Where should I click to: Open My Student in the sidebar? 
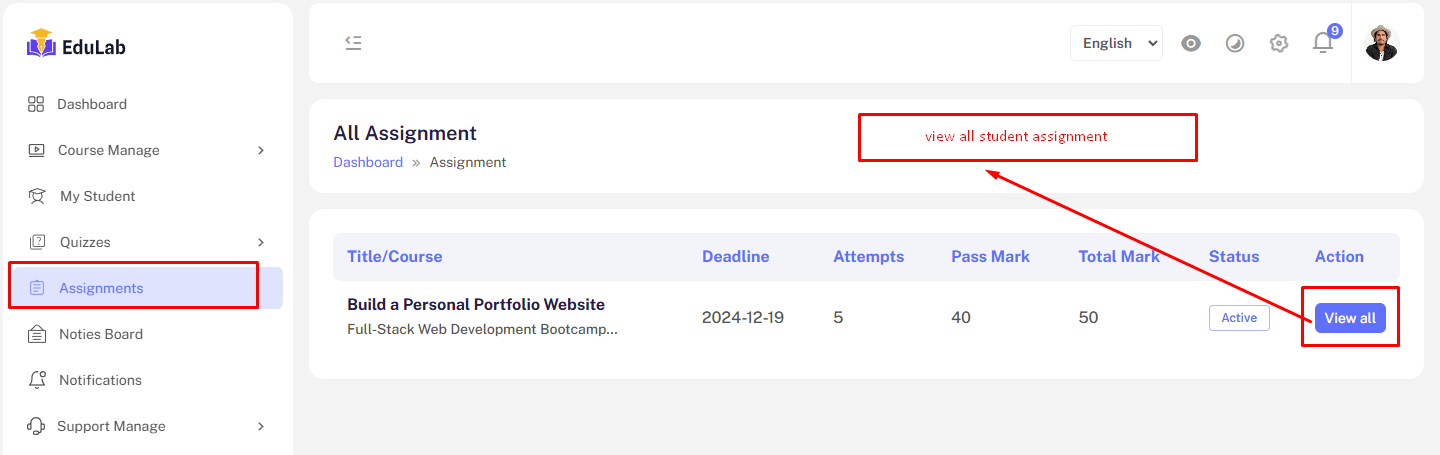97,196
